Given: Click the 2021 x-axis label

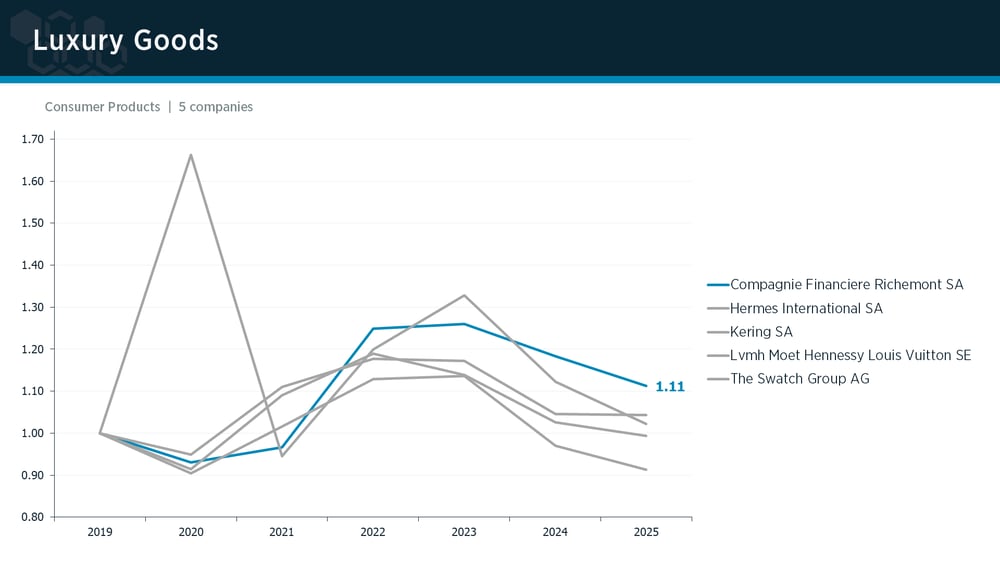Looking at the screenshot, I should click(281, 532).
